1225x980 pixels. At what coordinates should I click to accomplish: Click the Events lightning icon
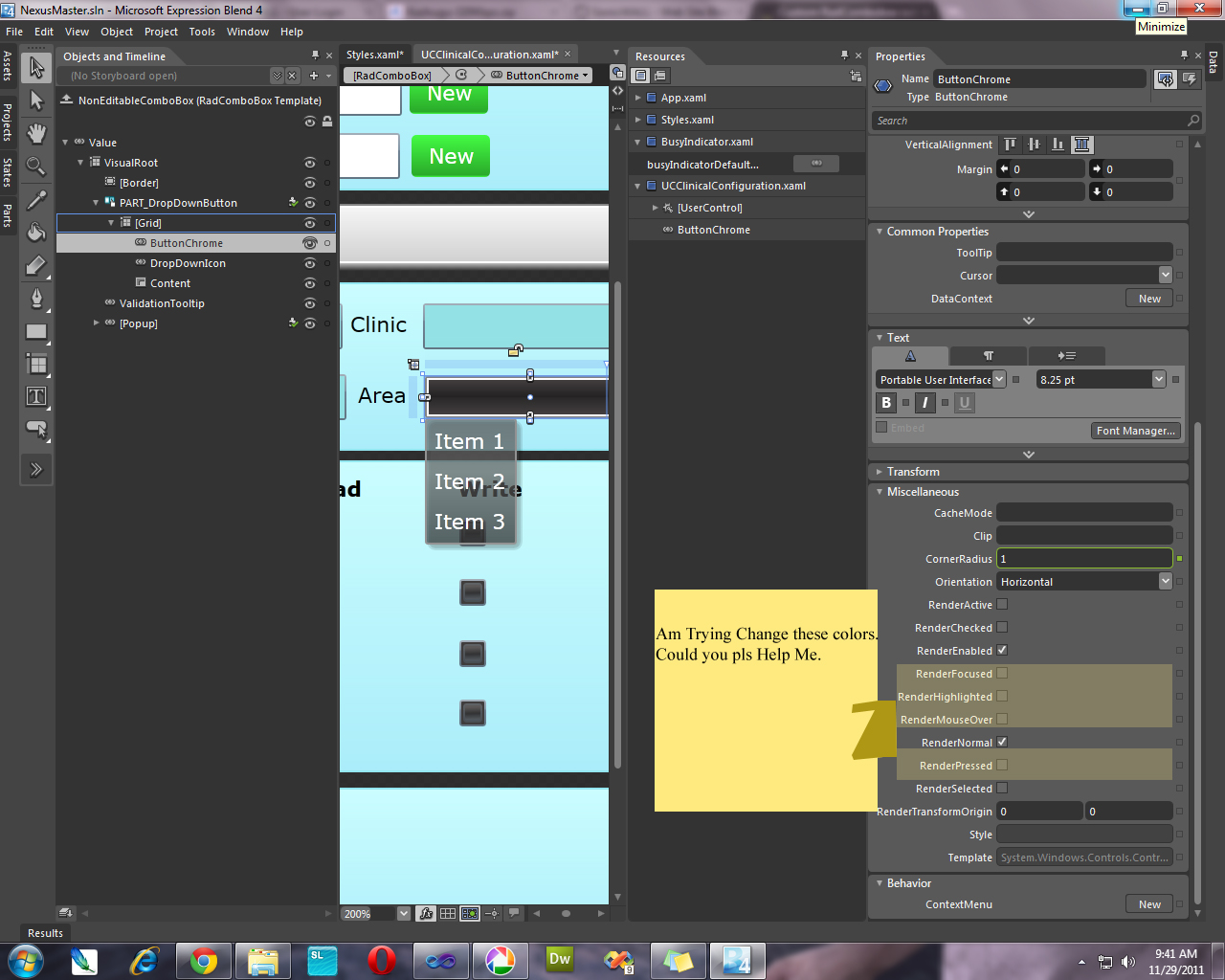coord(1190,79)
